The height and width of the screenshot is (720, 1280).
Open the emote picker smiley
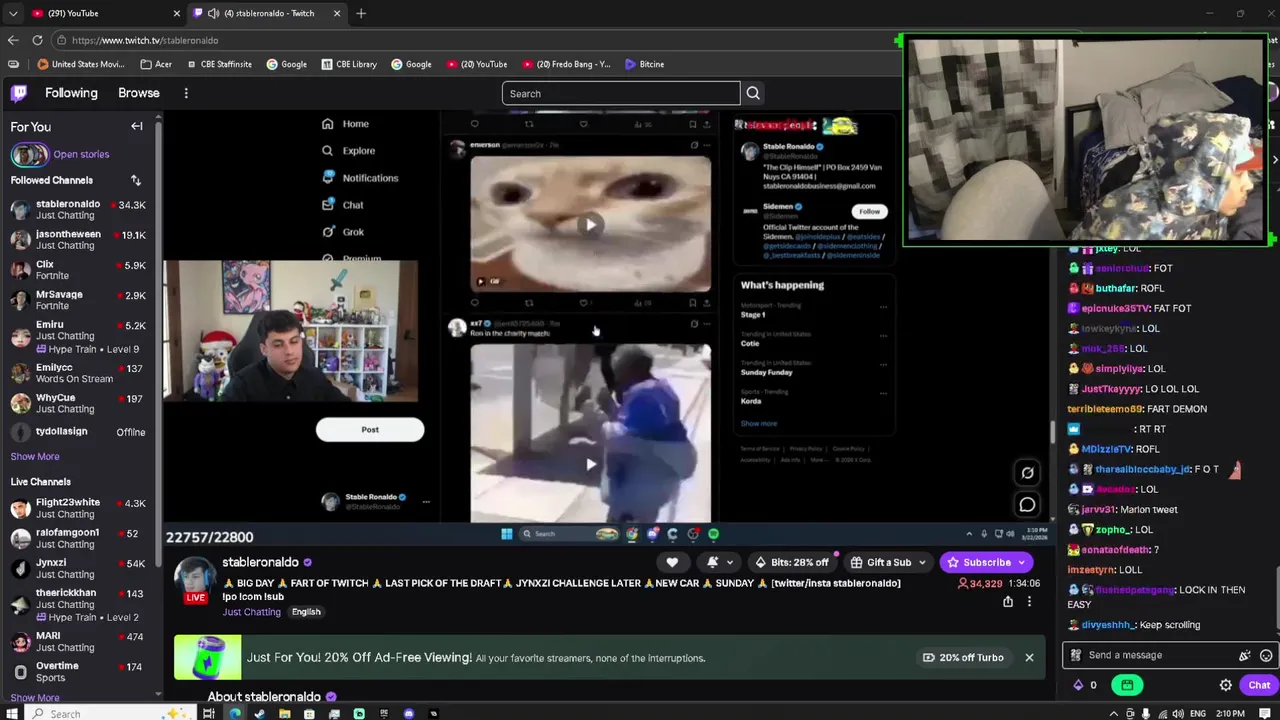[x=1266, y=656]
